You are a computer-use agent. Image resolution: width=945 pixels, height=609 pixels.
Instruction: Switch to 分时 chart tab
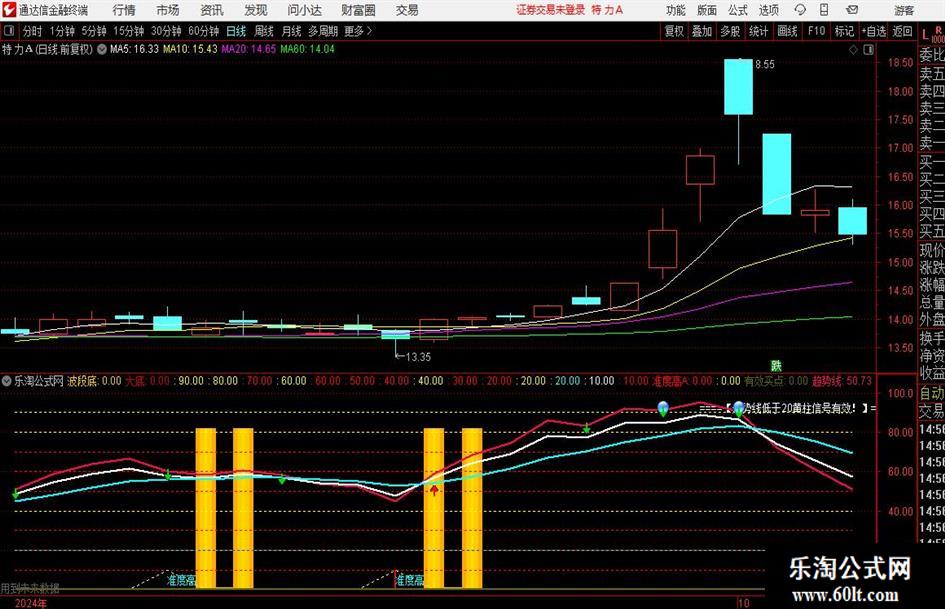pos(33,31)
